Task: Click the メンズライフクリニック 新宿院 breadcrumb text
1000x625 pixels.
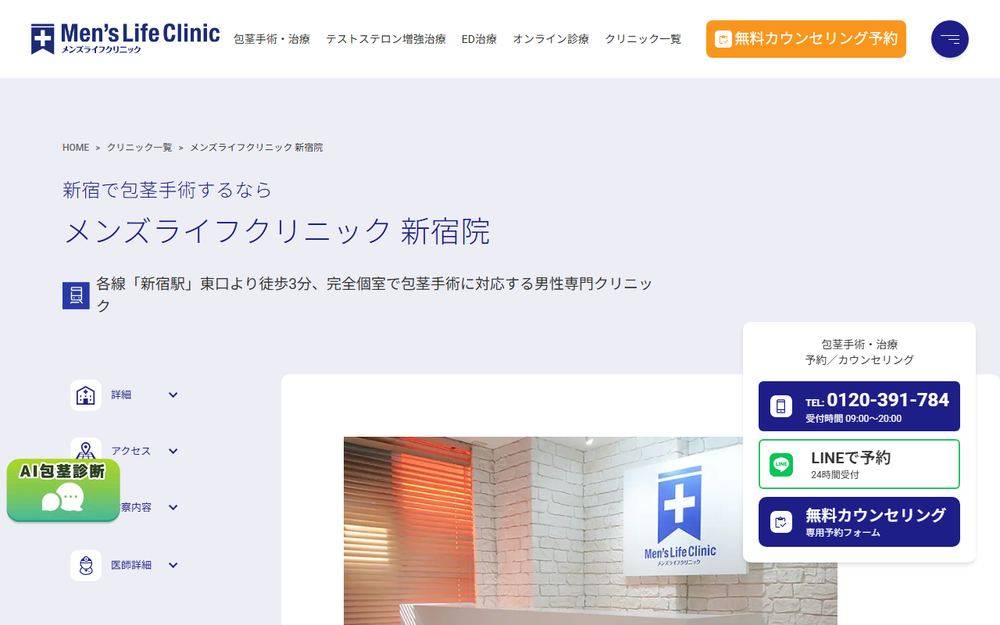Action: (256, 147)
